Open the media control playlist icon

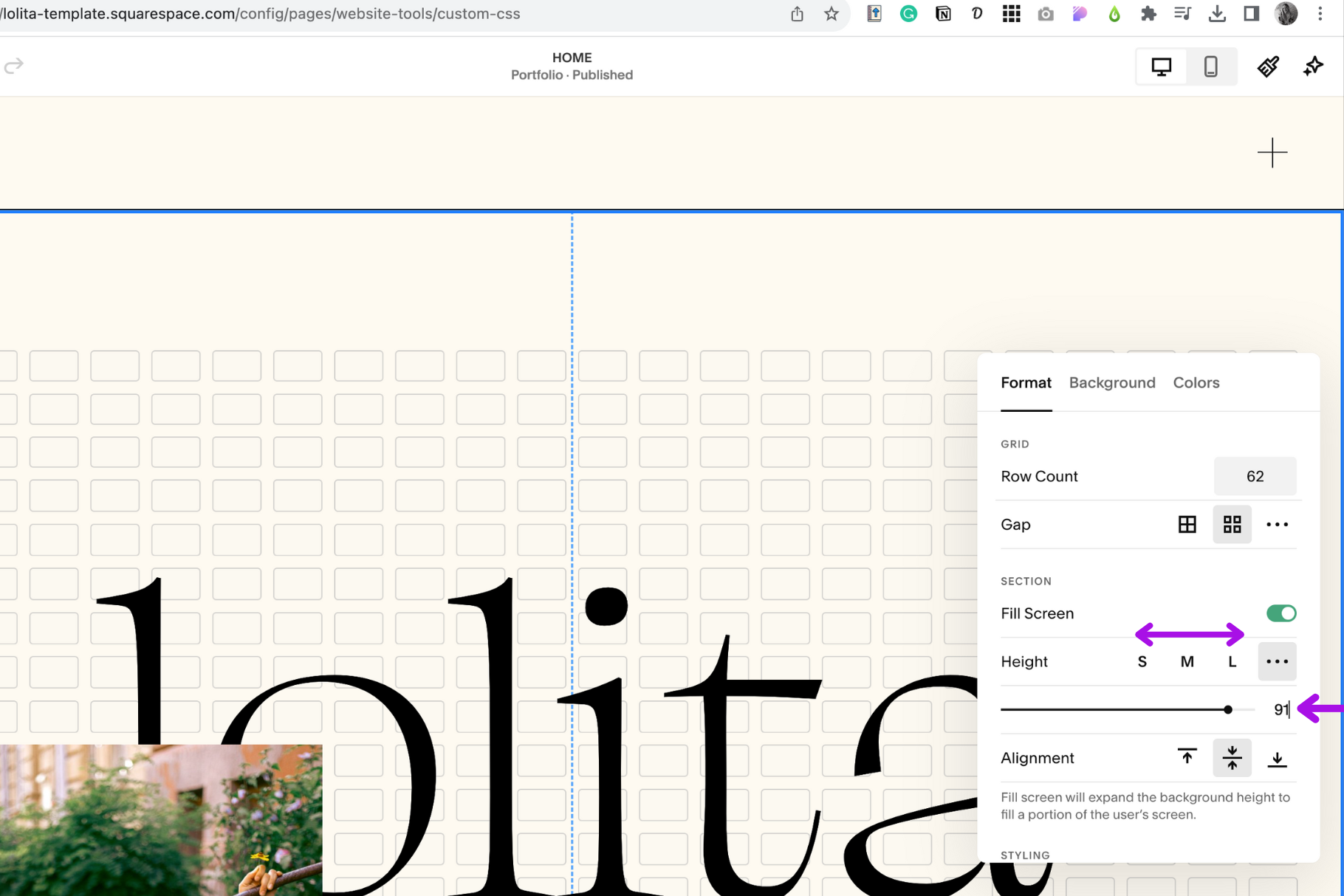(1182, 14)
